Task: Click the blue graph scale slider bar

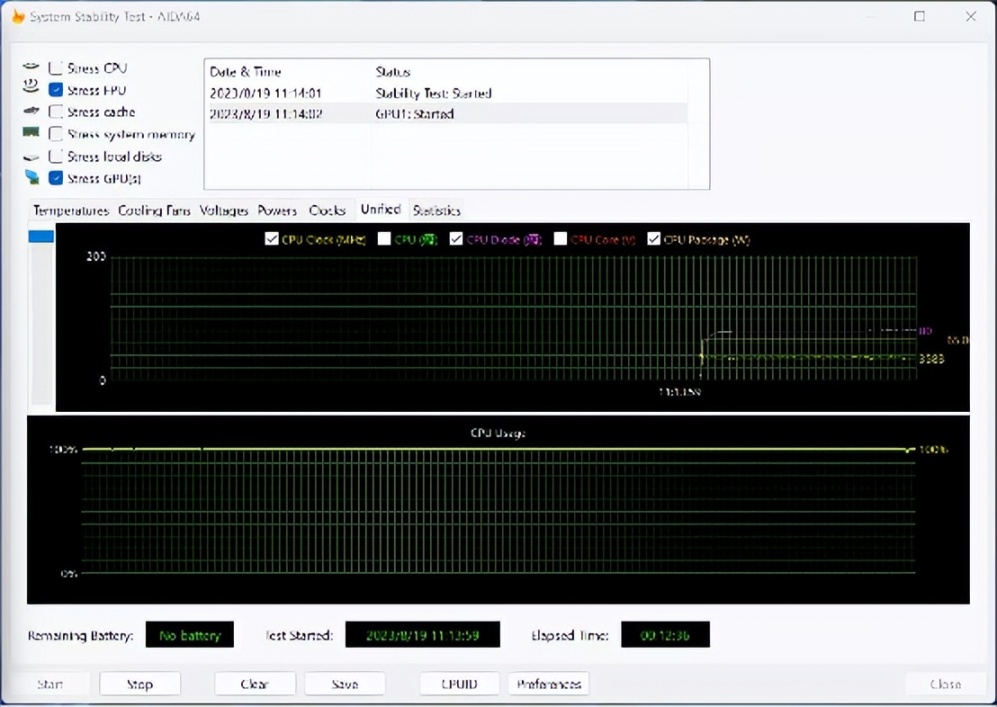Action: (41, 237)
